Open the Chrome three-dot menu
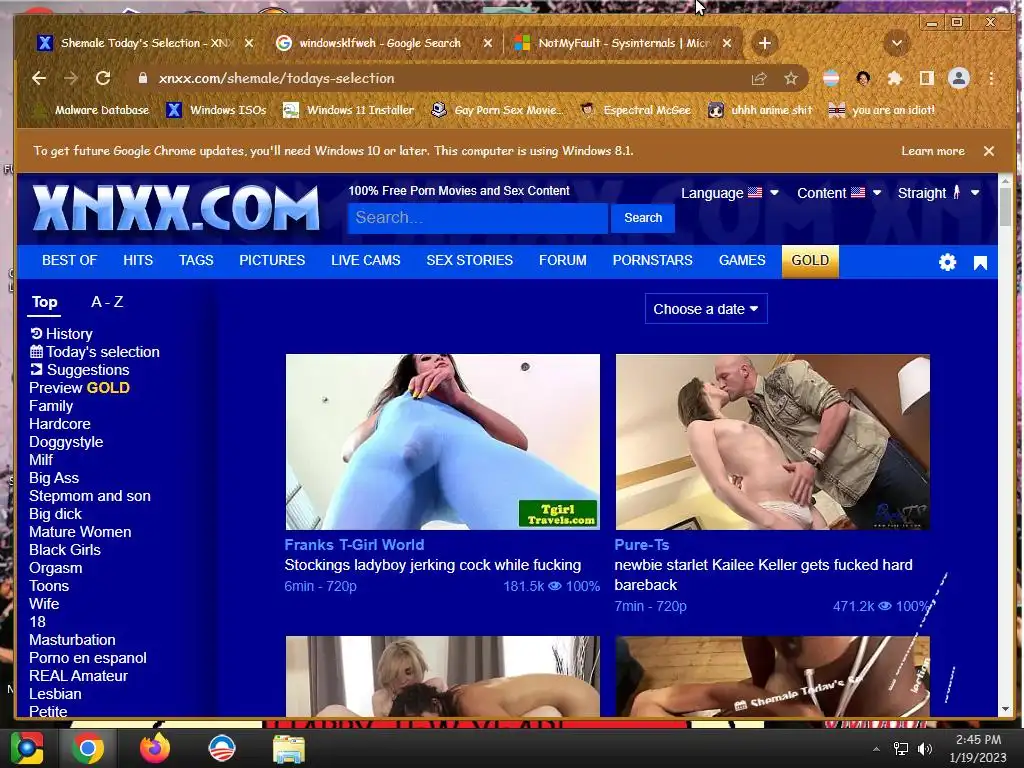 tap(991, 78)
